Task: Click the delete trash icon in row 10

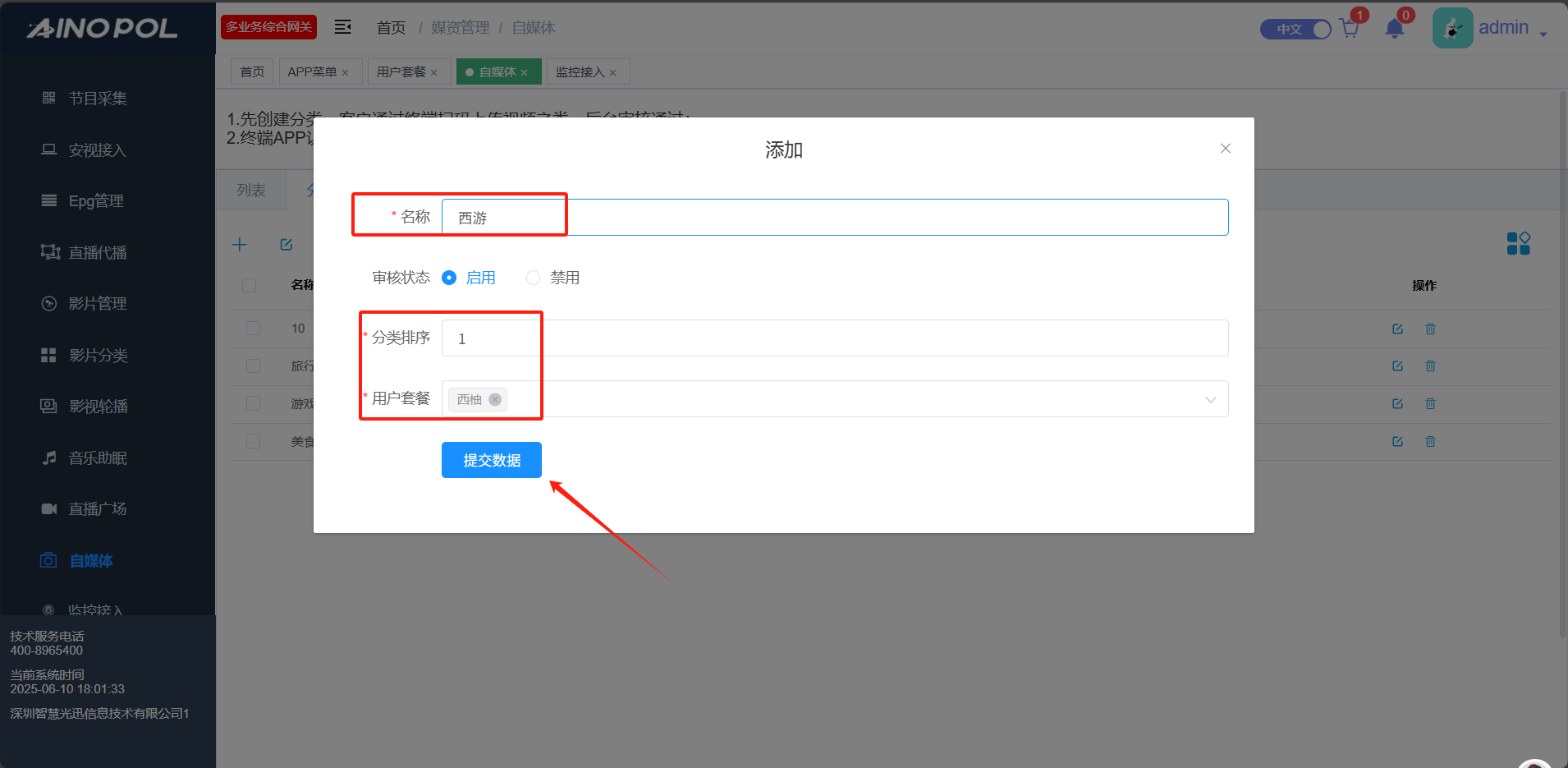Action: pos(1430,329)
